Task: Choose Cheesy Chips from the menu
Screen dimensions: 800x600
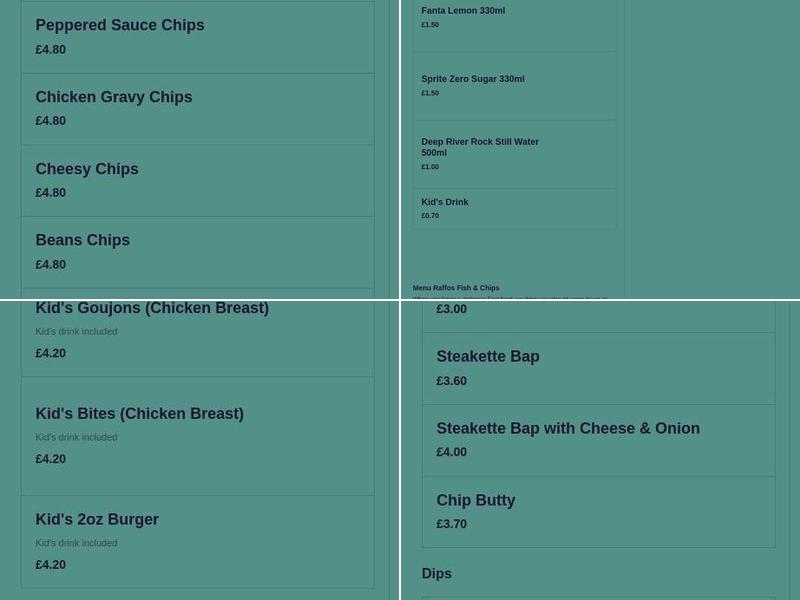Action: (87, 169)
